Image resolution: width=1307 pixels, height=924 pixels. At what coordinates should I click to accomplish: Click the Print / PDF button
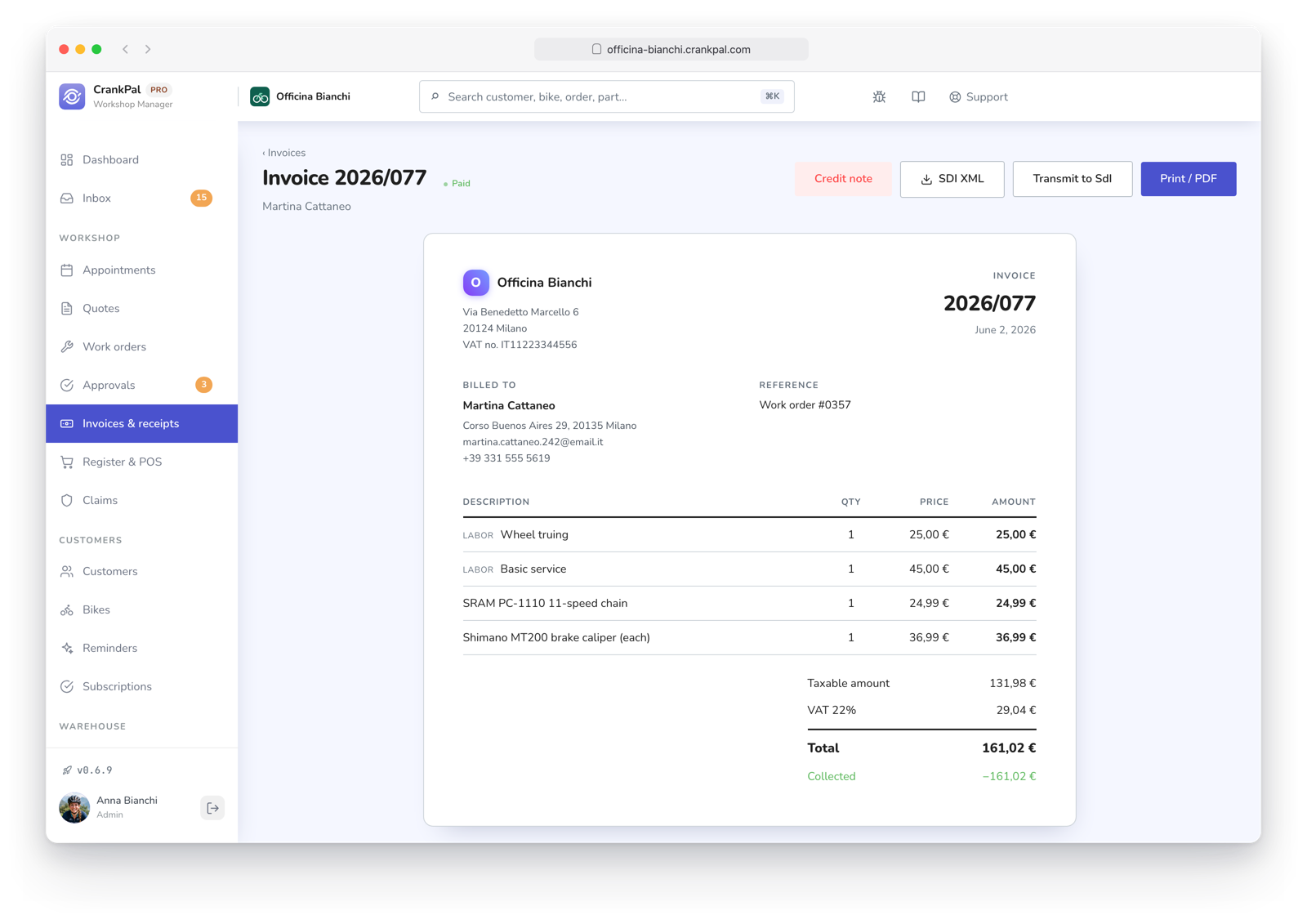click(1189, 179)
